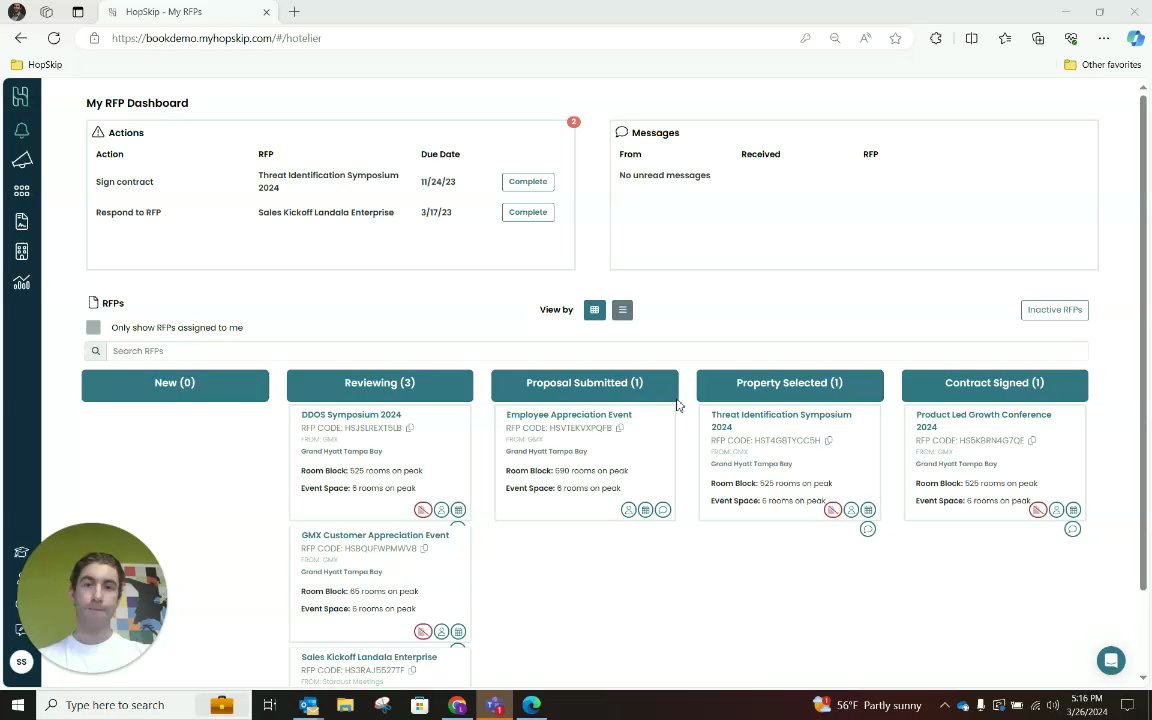Copy RFP code HST4G8TYCC5H
Screen dimensions: 1152x720
[x=829, y=440]
